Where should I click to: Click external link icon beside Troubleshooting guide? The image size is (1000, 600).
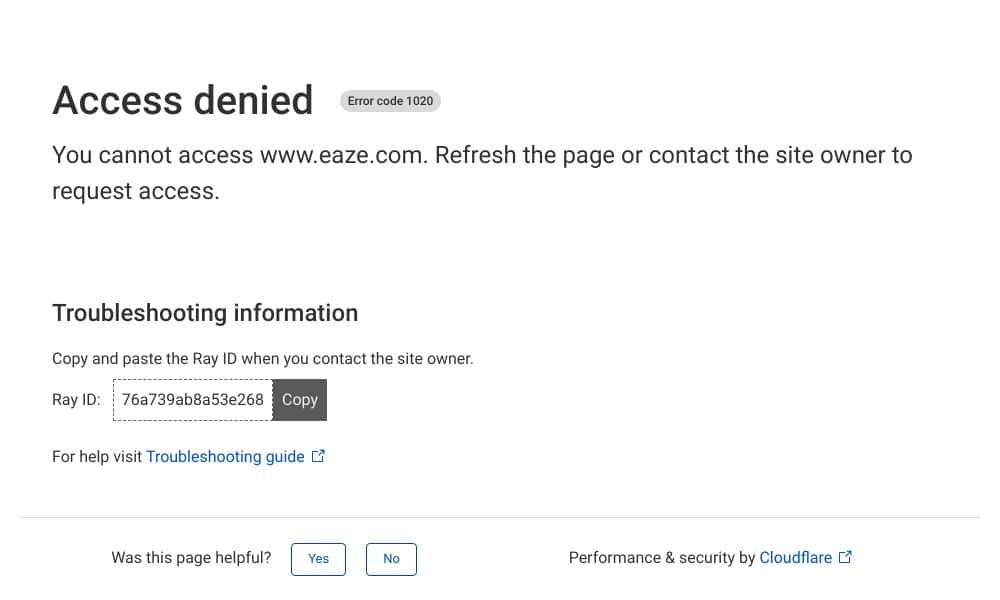[318, 456]
